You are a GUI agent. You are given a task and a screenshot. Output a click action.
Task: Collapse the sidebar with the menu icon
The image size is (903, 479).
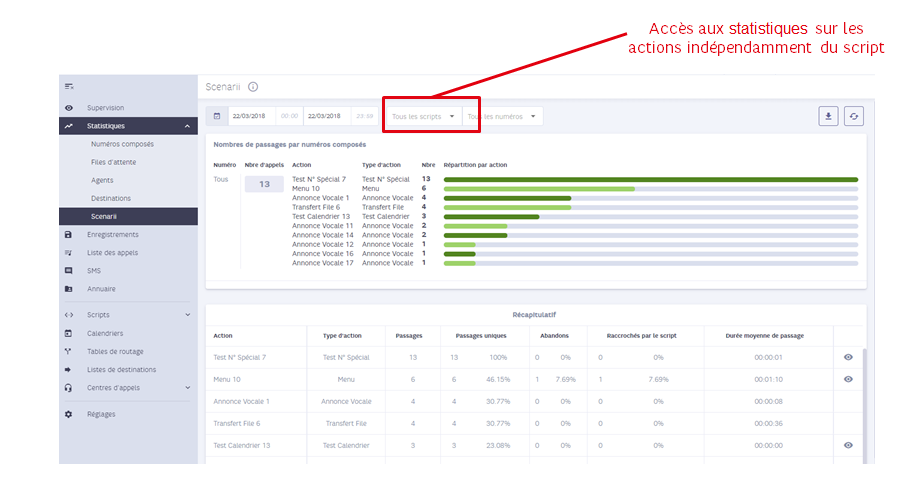tap(69, 86)
